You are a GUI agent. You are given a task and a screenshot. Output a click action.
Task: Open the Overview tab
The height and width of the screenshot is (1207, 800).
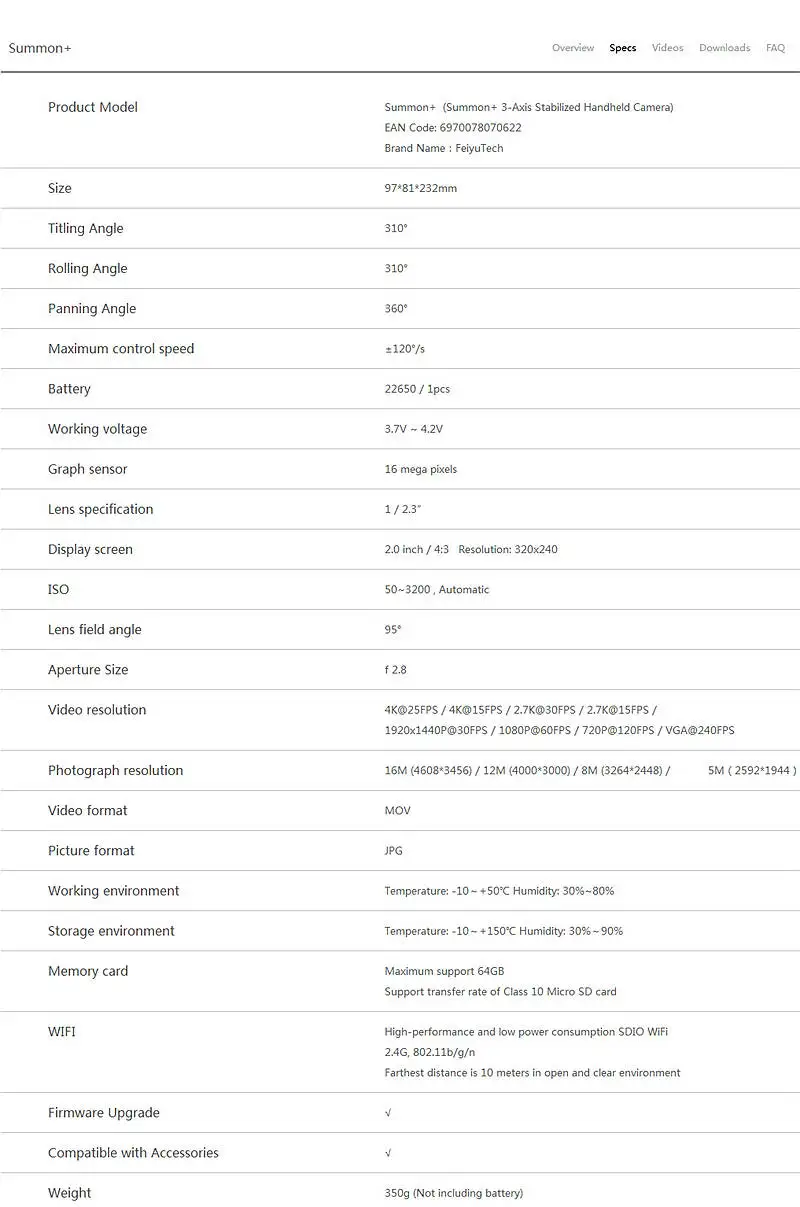point(573,48)
